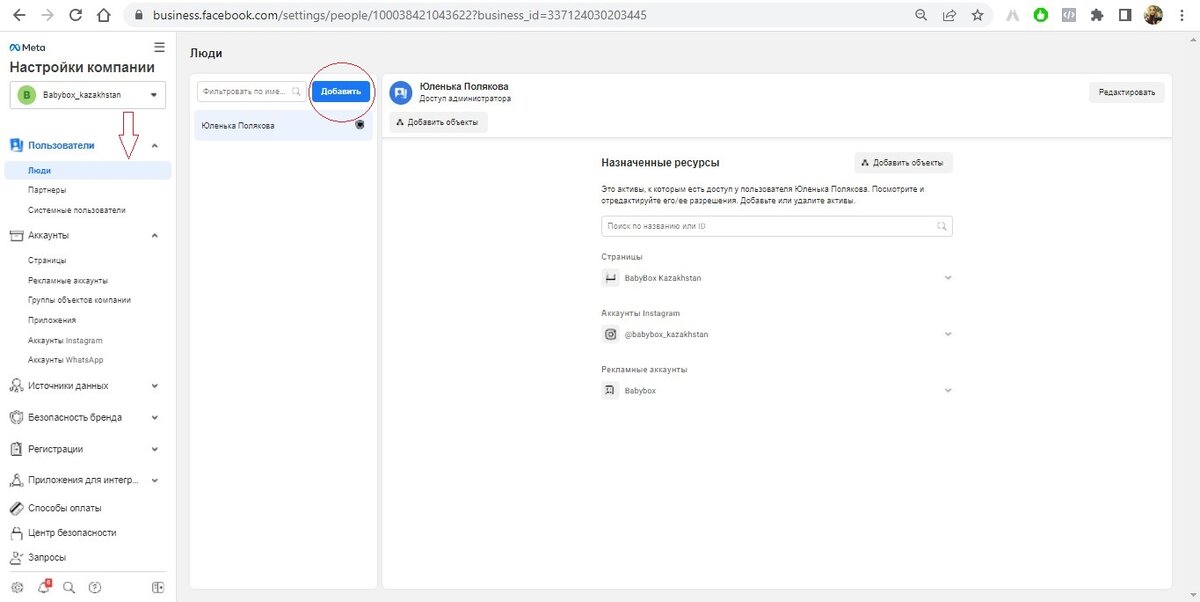Go back using the browser back arrow
The image size is (1200, 602).
click(20, 16)
